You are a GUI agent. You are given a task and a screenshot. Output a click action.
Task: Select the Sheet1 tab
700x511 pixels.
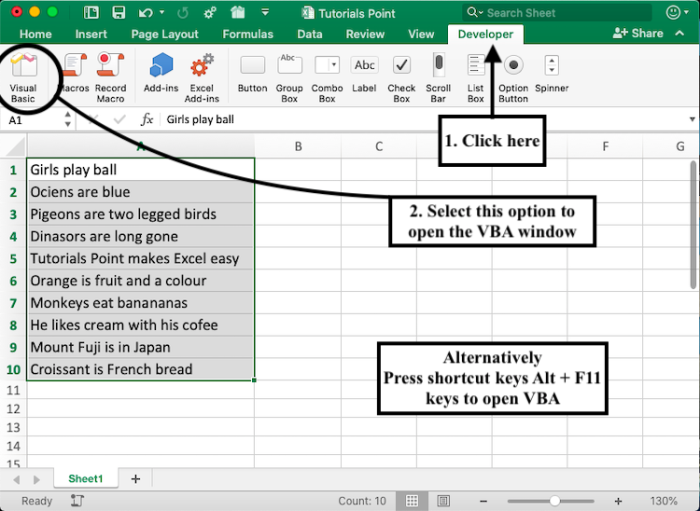[86, 478]
